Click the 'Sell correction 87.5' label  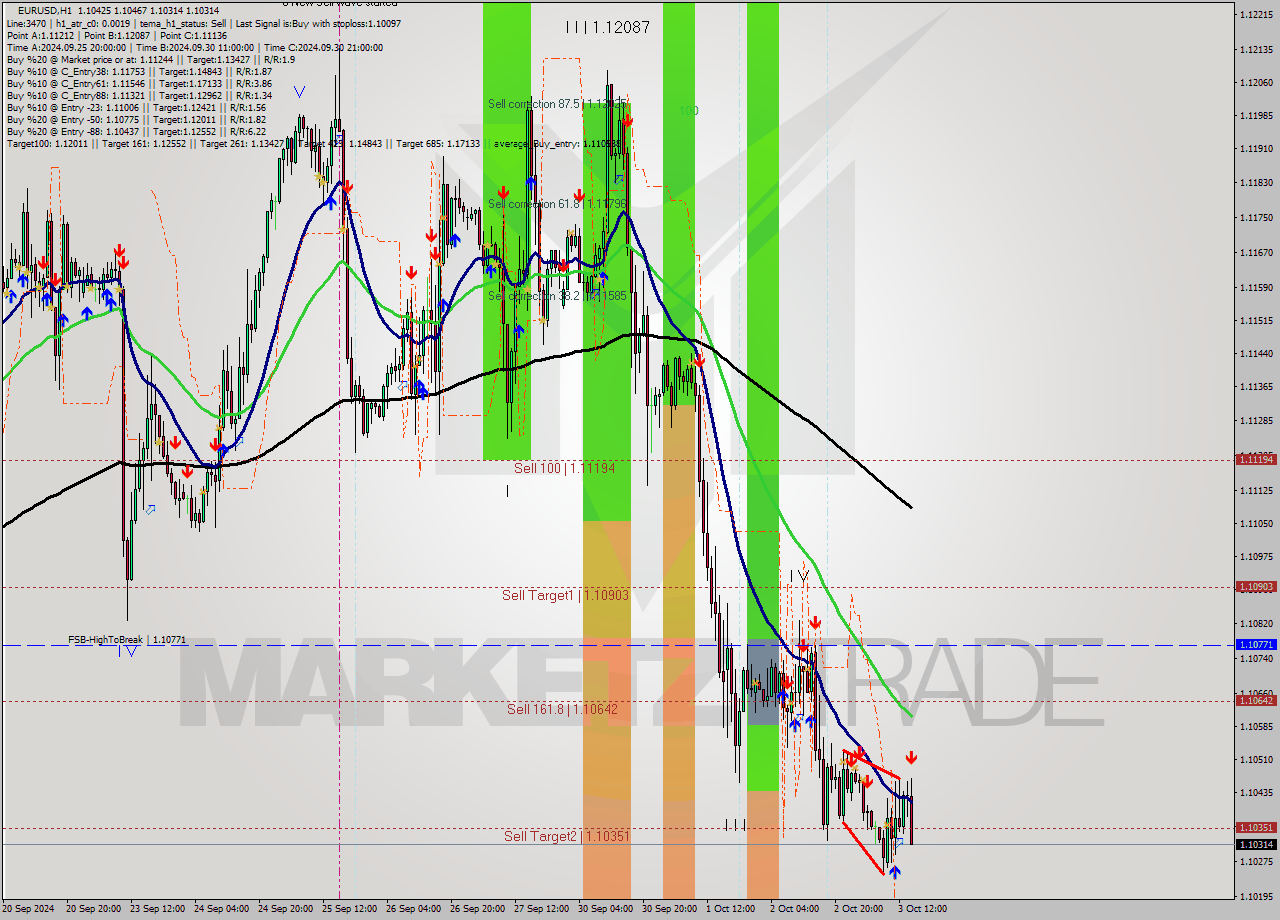tap(557, 104)
